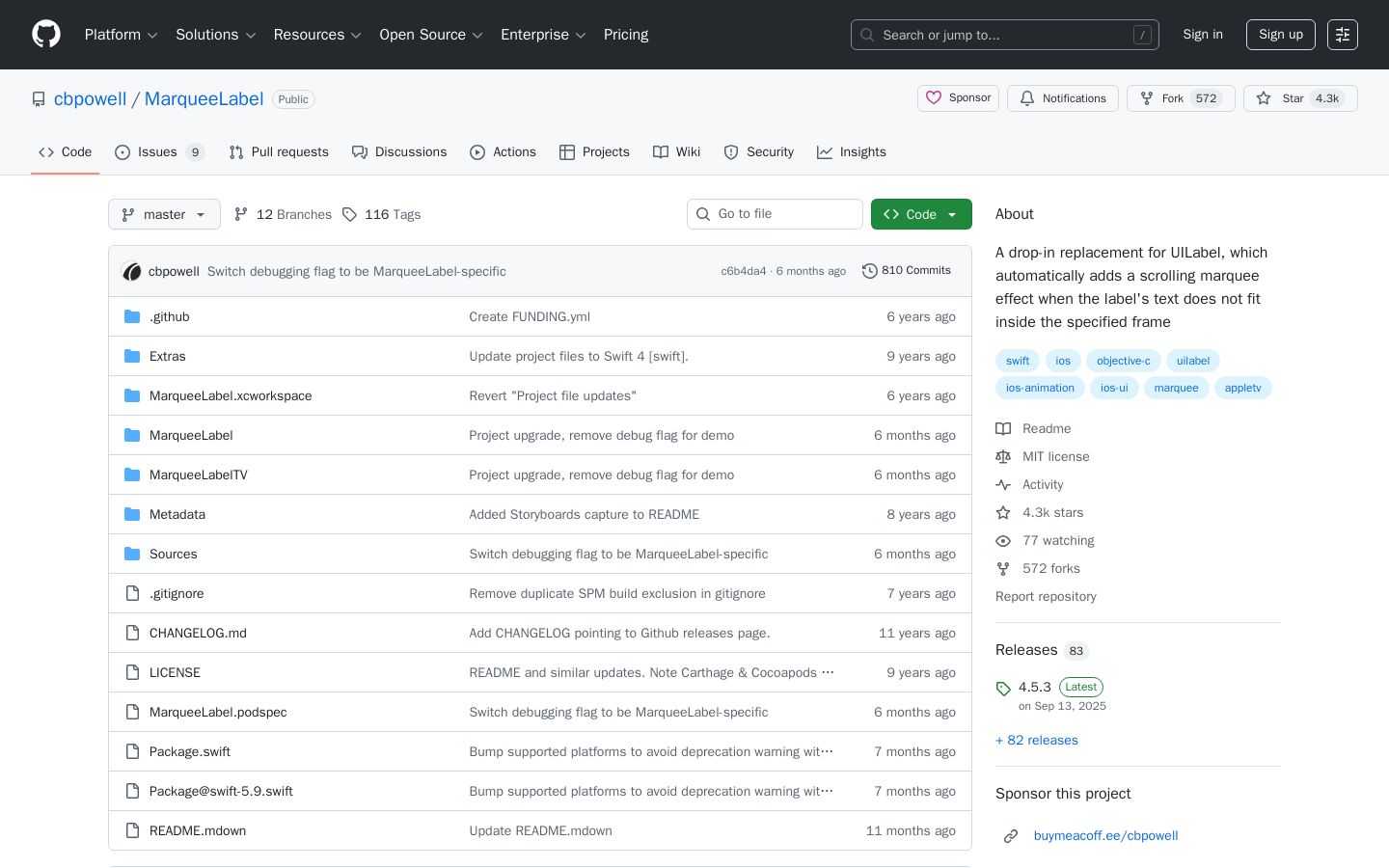The image size is (1389, 868).
Task: Open the Pricing link
Action: [x=626, y=35]
